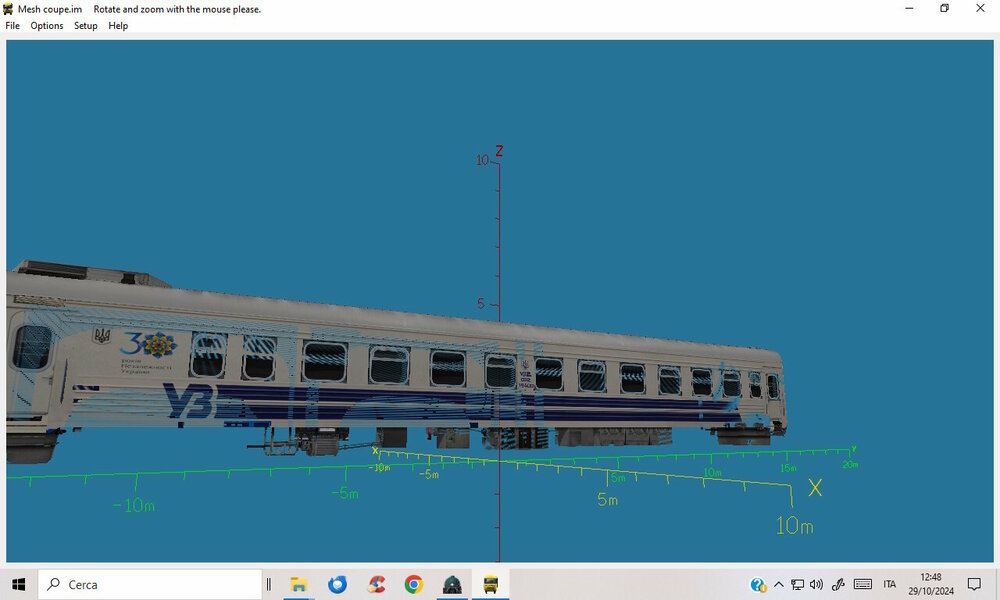Show hidden system tray icons

pos(779,584)
